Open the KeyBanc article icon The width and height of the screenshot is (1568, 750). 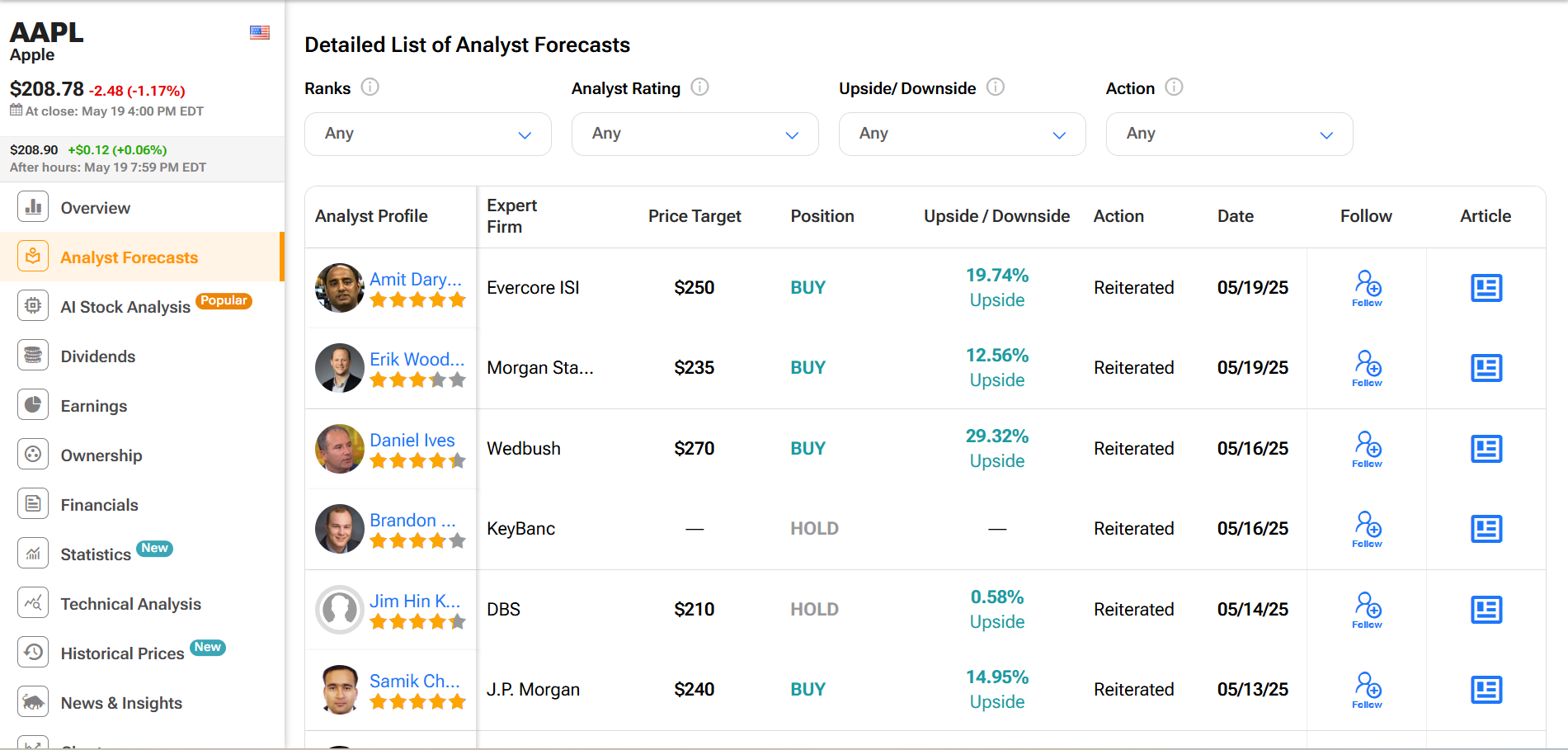1486,529
